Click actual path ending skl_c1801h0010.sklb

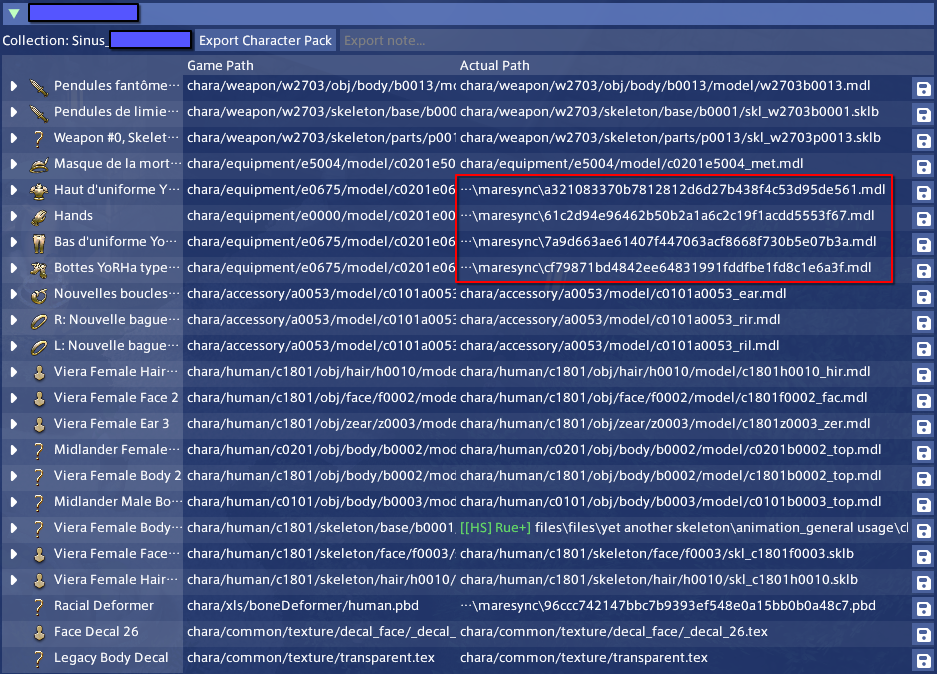click(659, 580)
